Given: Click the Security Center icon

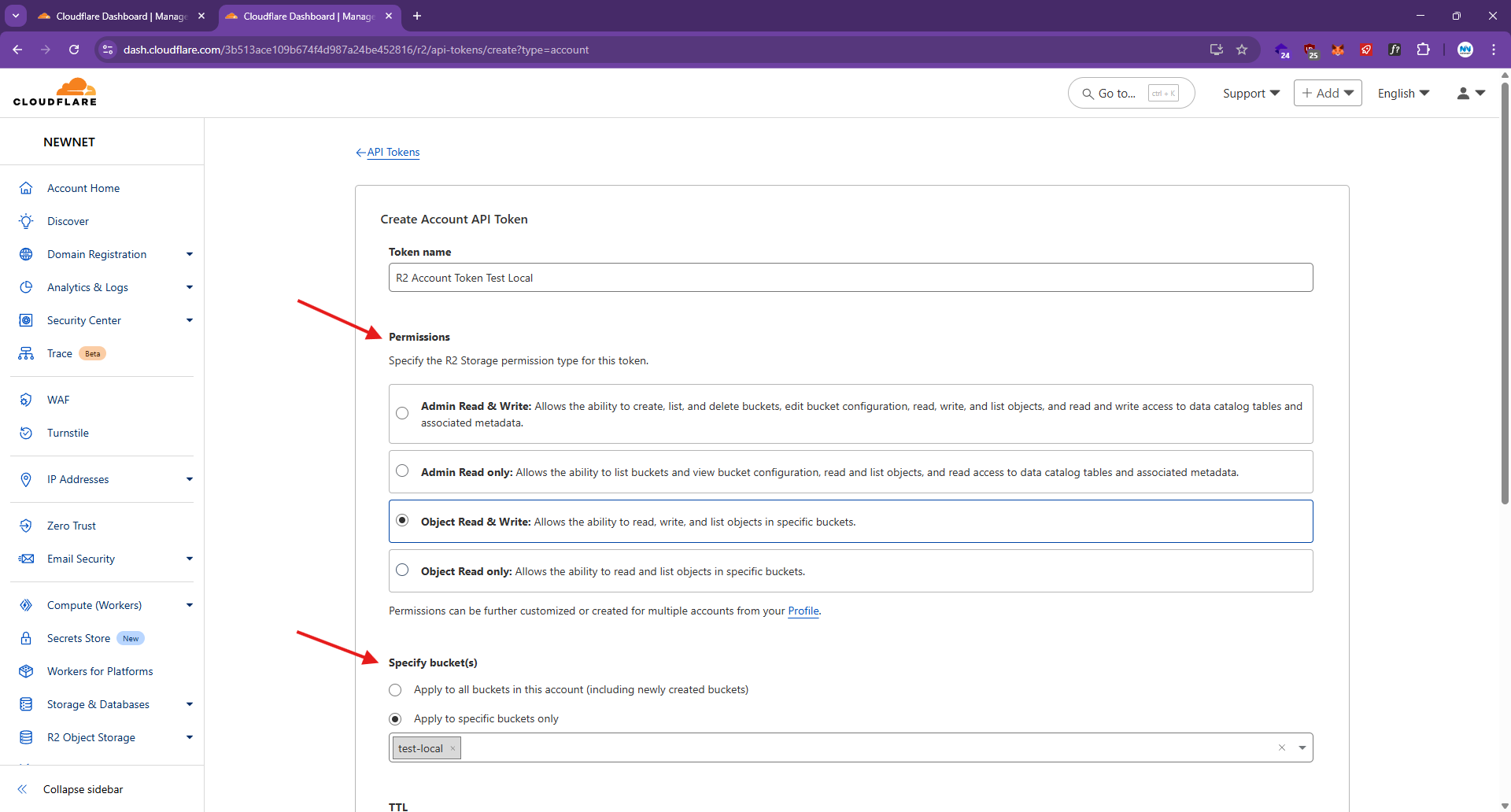Looking at the screenshot, I should [26, 320].
